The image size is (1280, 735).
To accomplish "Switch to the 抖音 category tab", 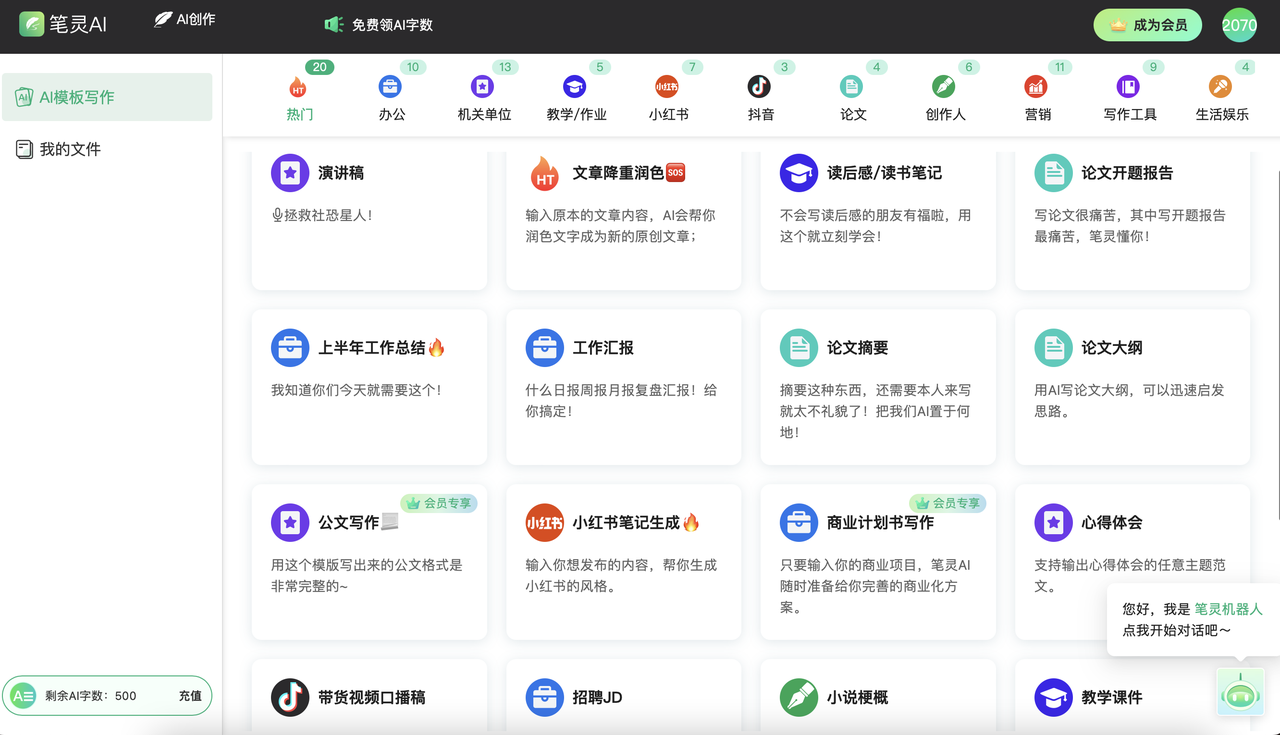I will [x=760, y=99].
